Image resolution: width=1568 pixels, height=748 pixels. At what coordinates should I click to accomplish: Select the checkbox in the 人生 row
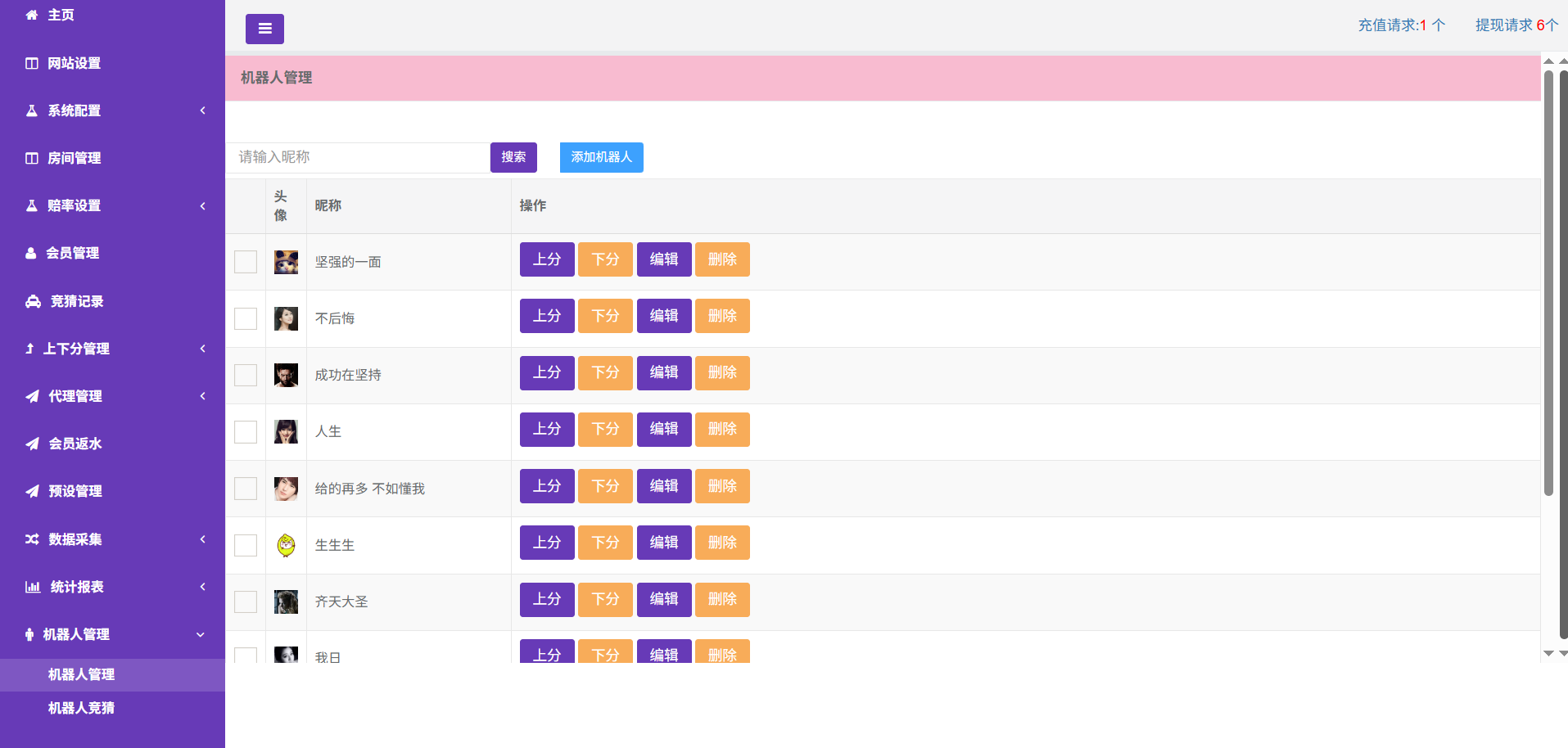tap(246, 431)
